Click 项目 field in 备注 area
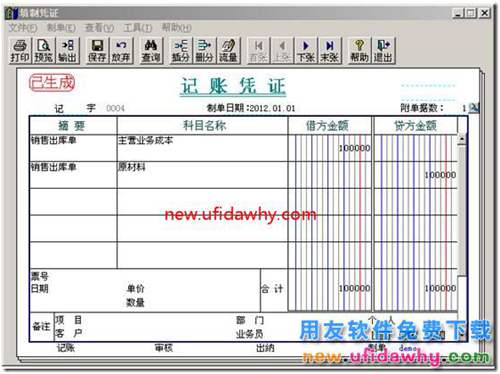The height and width of the screenshot is (374, 500). [69, 320]
